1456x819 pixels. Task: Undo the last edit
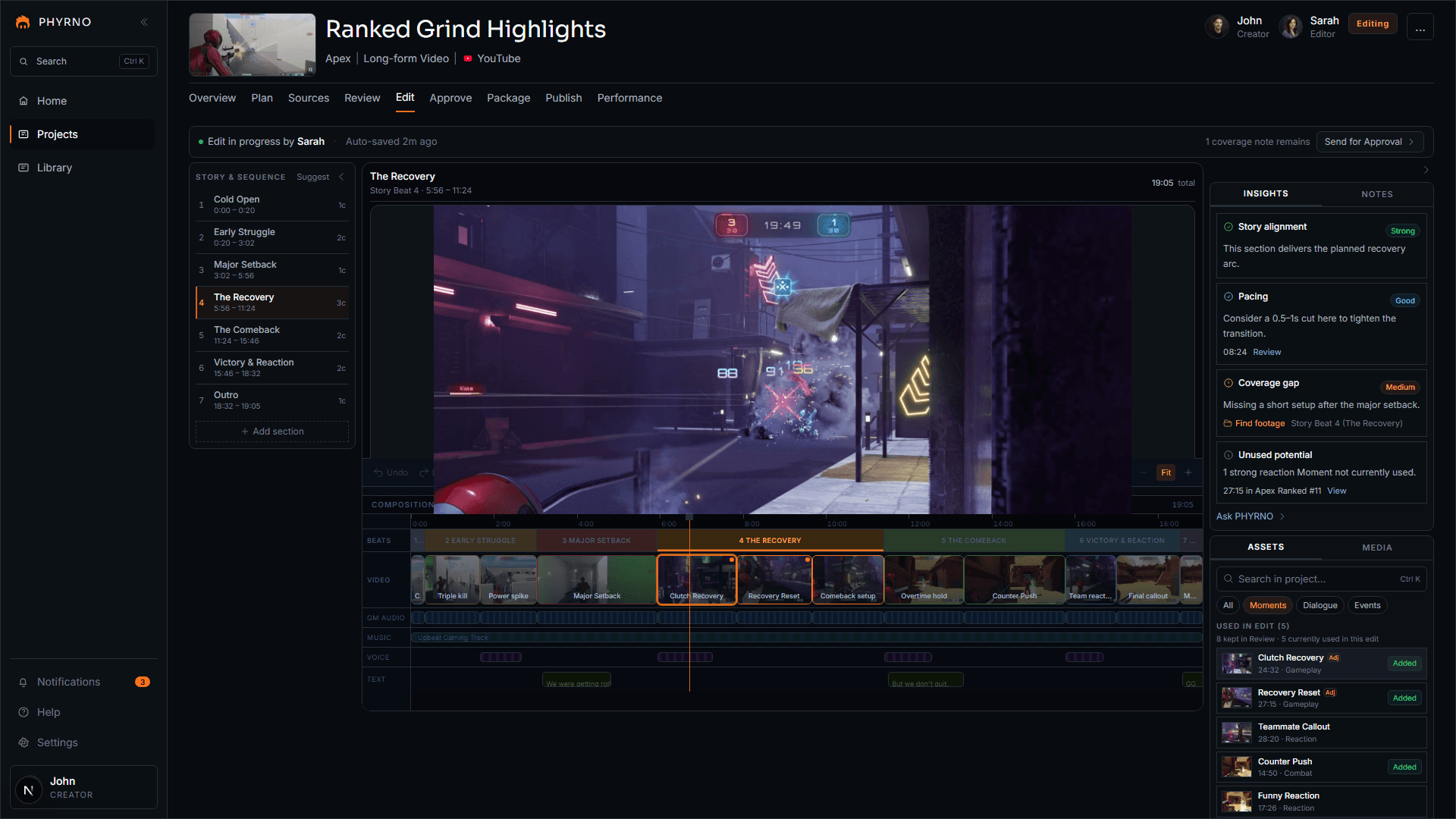[391, 472]
